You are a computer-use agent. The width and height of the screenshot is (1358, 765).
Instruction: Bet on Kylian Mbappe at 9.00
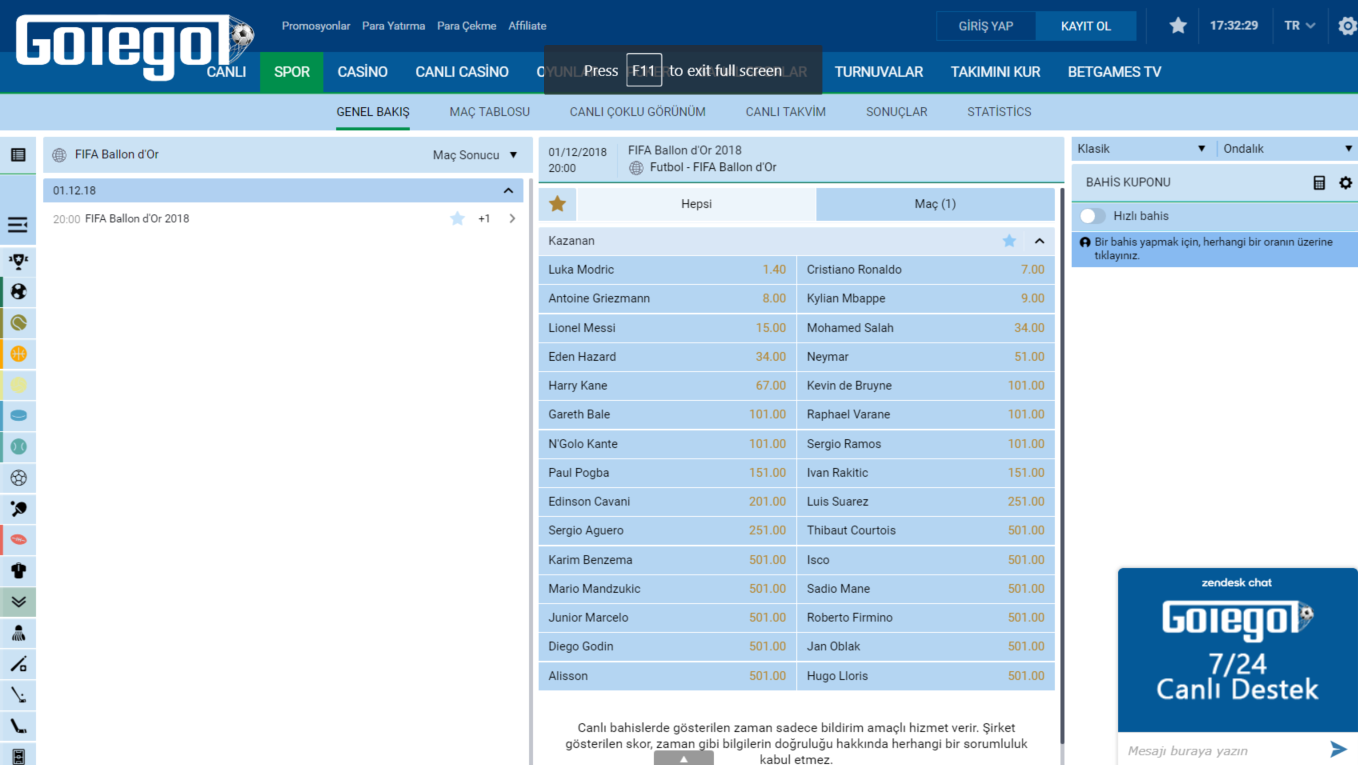[x=926, y=299]
